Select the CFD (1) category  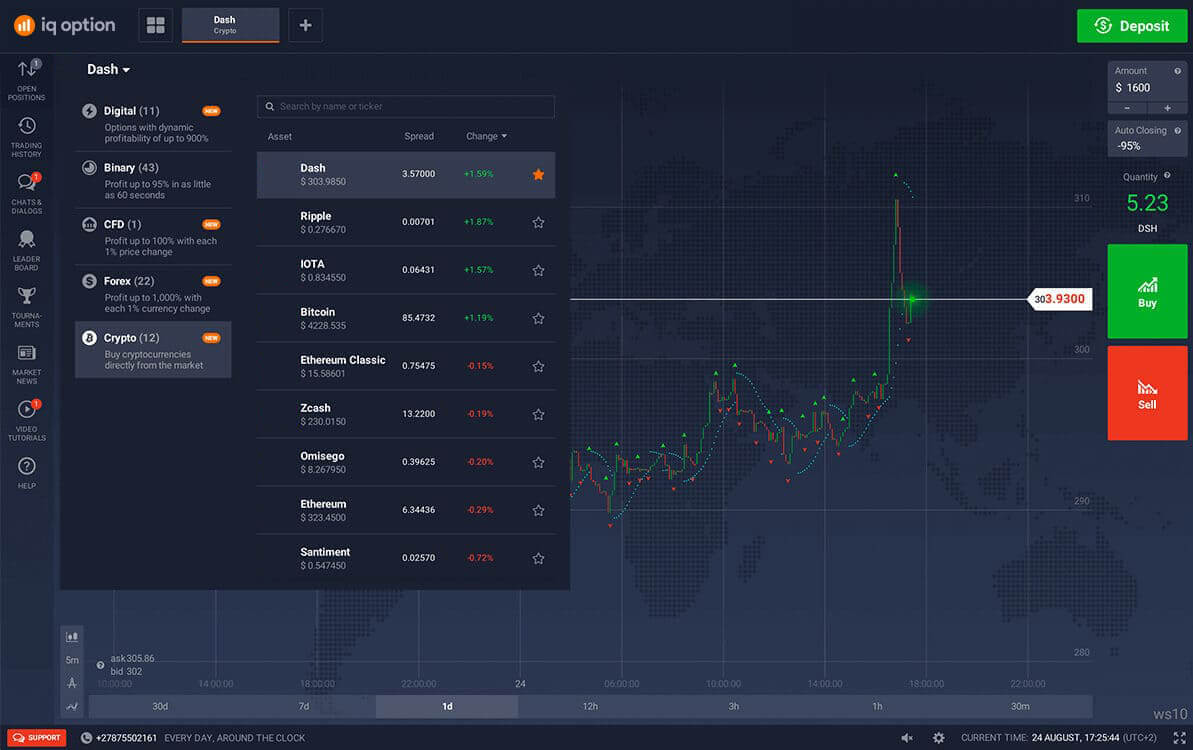pos(153,237)
